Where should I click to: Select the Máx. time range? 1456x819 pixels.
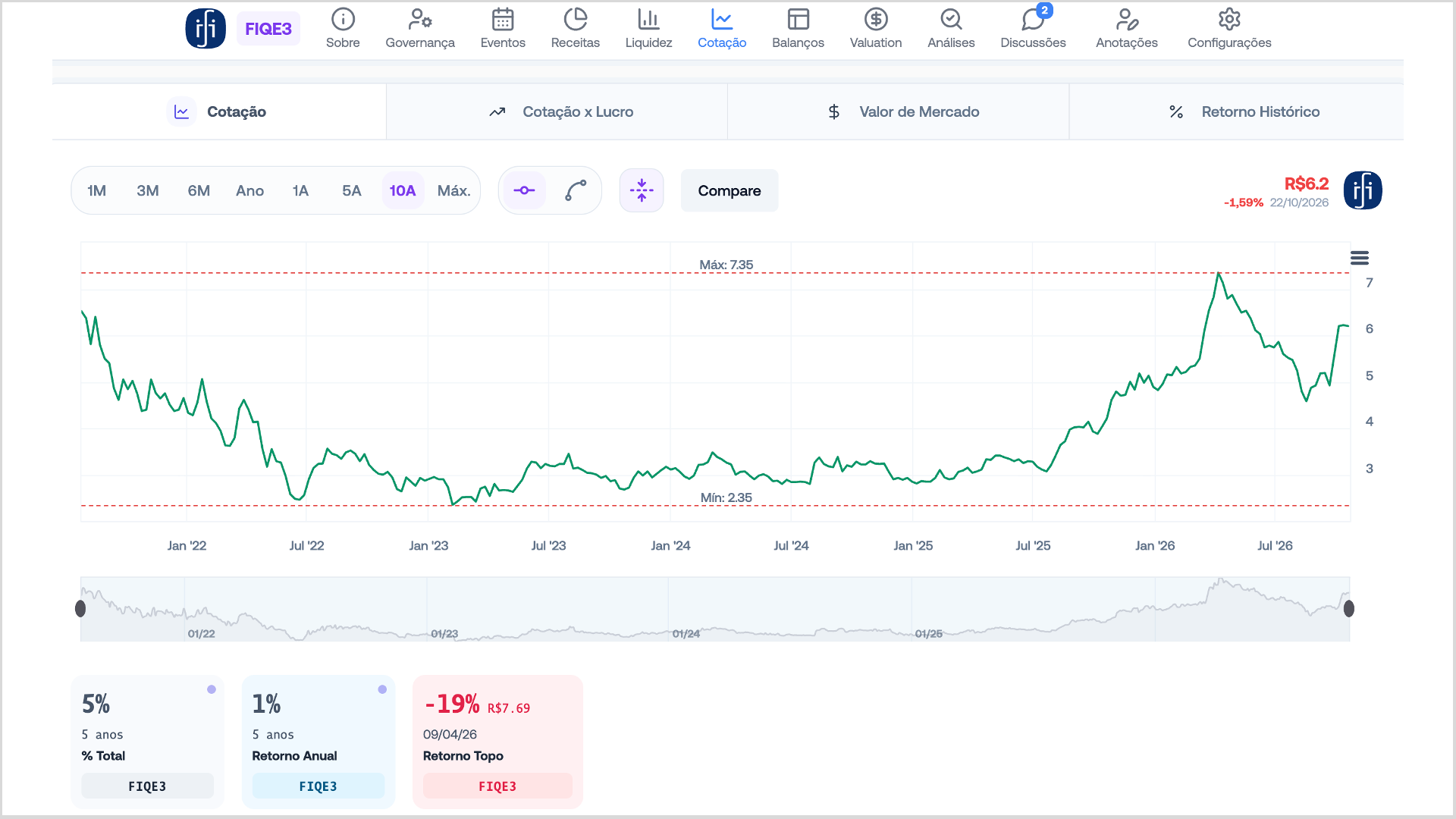click(453, 190)
